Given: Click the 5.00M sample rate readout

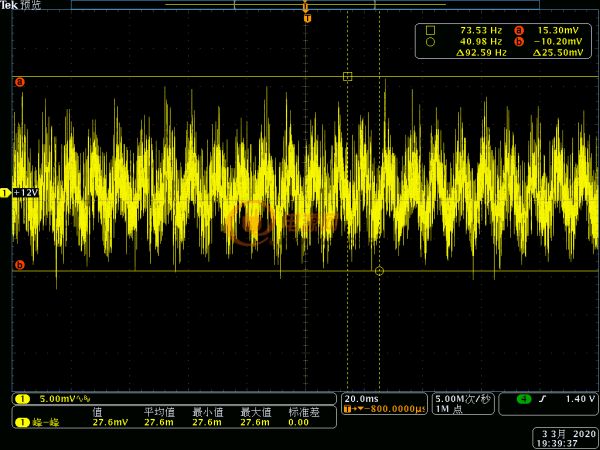Looking at the screenshot, I should pos(462,399).
